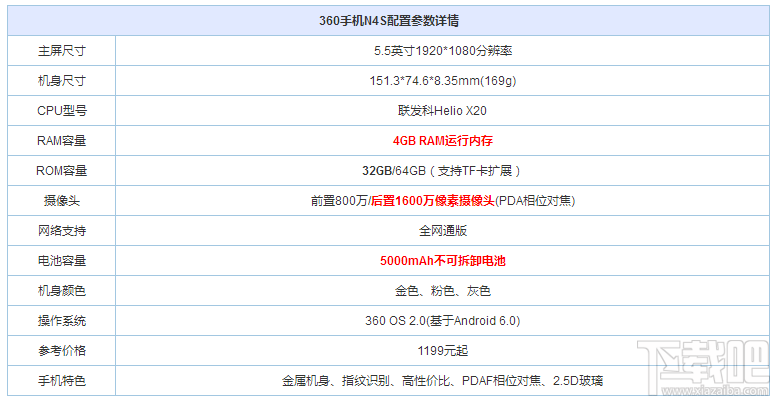The height and width of the screenshot is (401, 777).
Task: Select the 机身颜色 row label
Action: pos(61,291)
